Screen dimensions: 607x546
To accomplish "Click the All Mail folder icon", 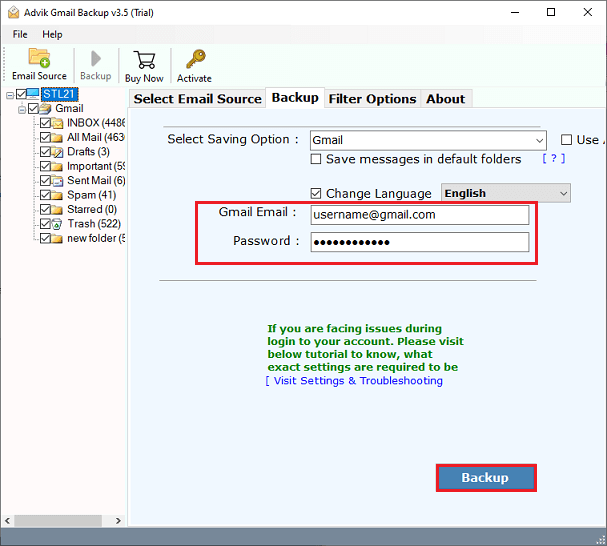I will coord(57,137).
